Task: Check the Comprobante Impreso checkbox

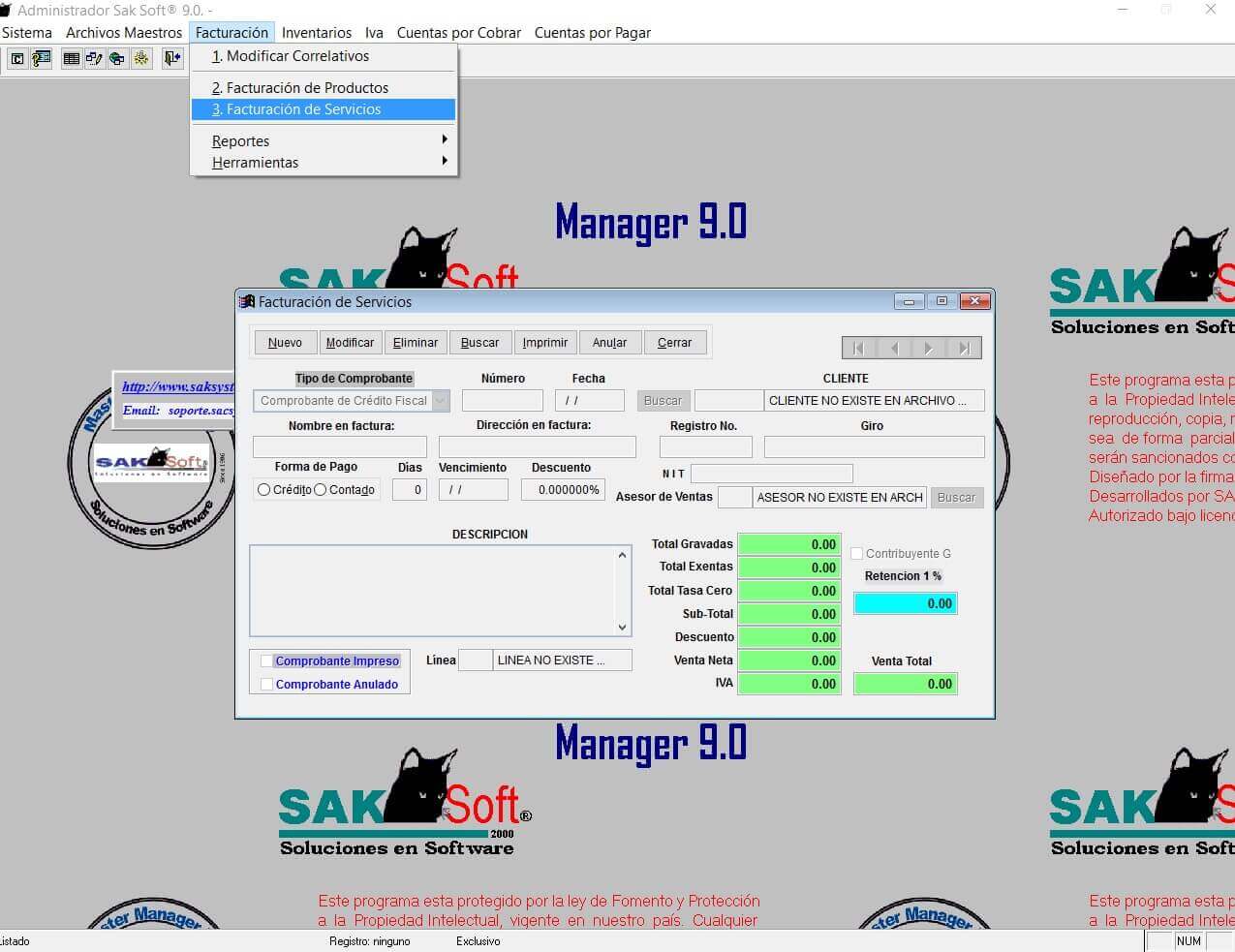Action: (266, 660)
